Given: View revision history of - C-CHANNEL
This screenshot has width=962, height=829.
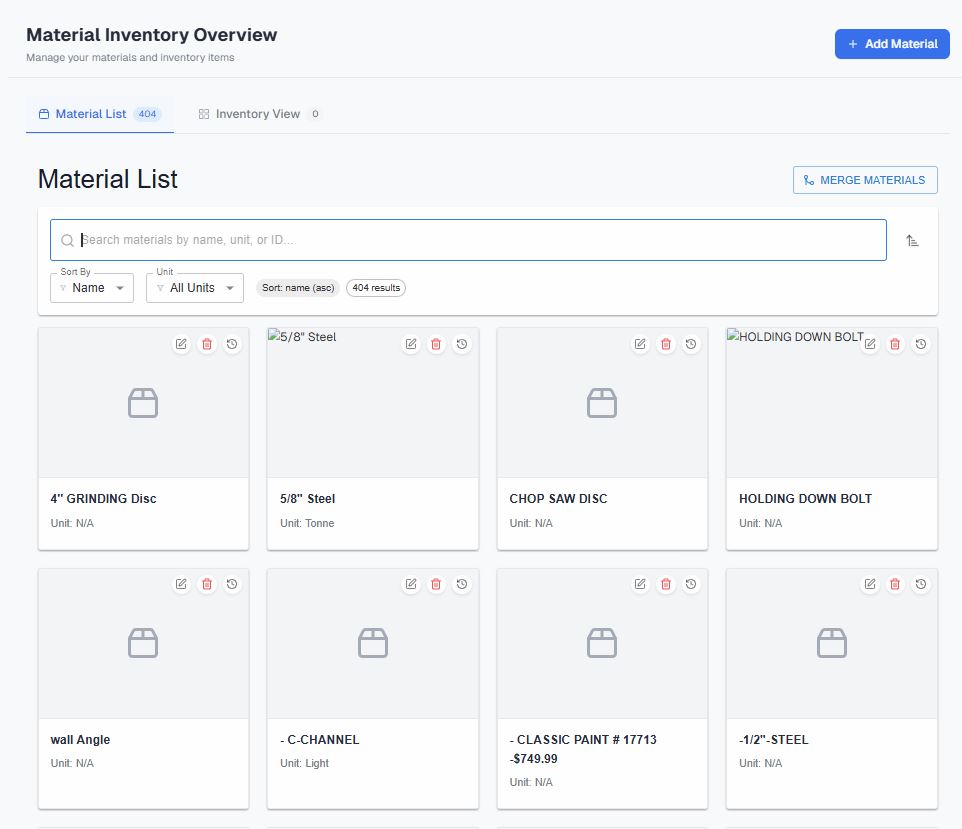Looking at the screenshot, I should click(462, 584).
